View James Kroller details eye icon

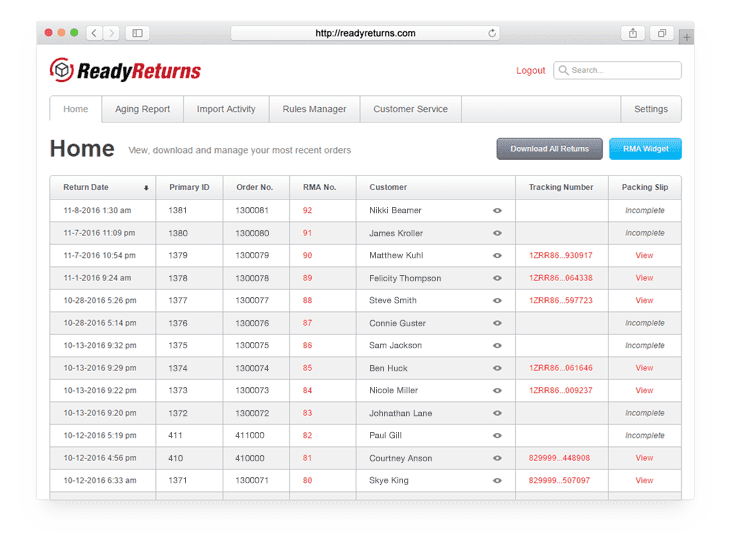point(497,233)
